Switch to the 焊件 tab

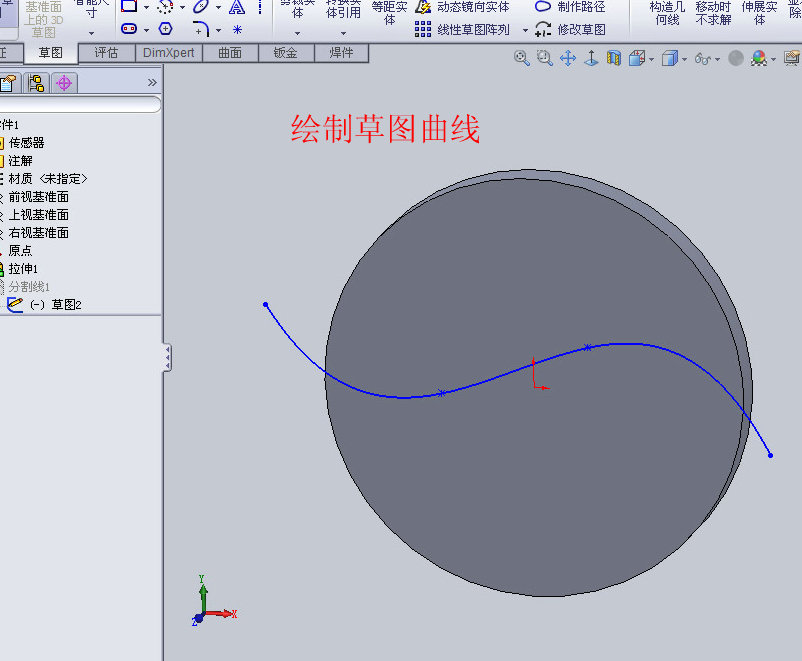(x=341, y=53)
